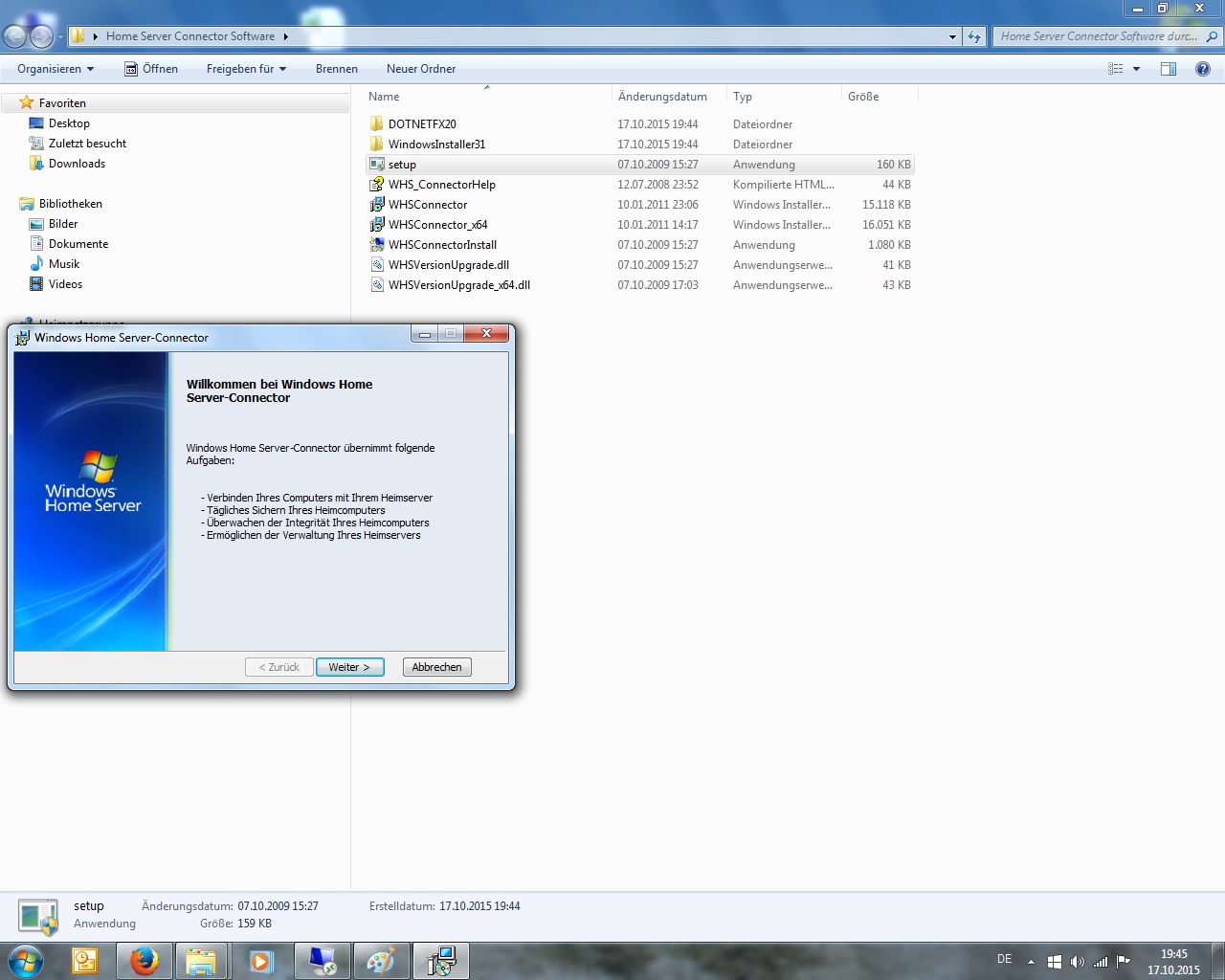Select the WHSVersionUpgrade.dll file icon
1225x980 pixels.
point(377,264)
